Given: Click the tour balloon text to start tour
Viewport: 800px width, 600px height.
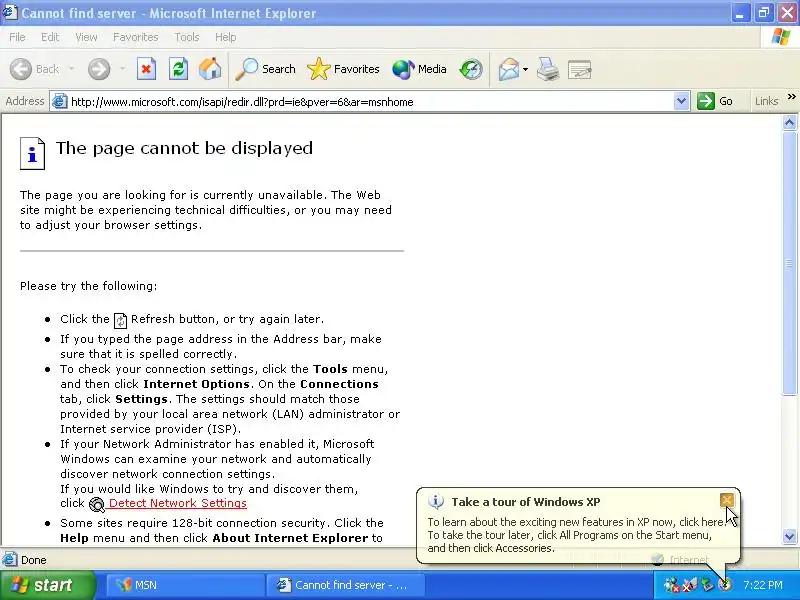Looking at the screenshot, I should click(x=576, y=535).
